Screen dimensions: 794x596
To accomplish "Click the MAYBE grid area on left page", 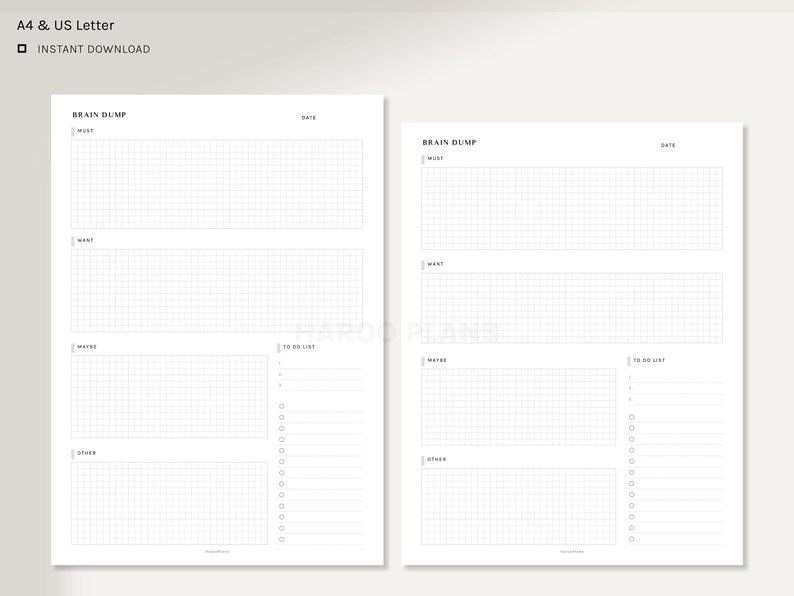I will point(169,396).
